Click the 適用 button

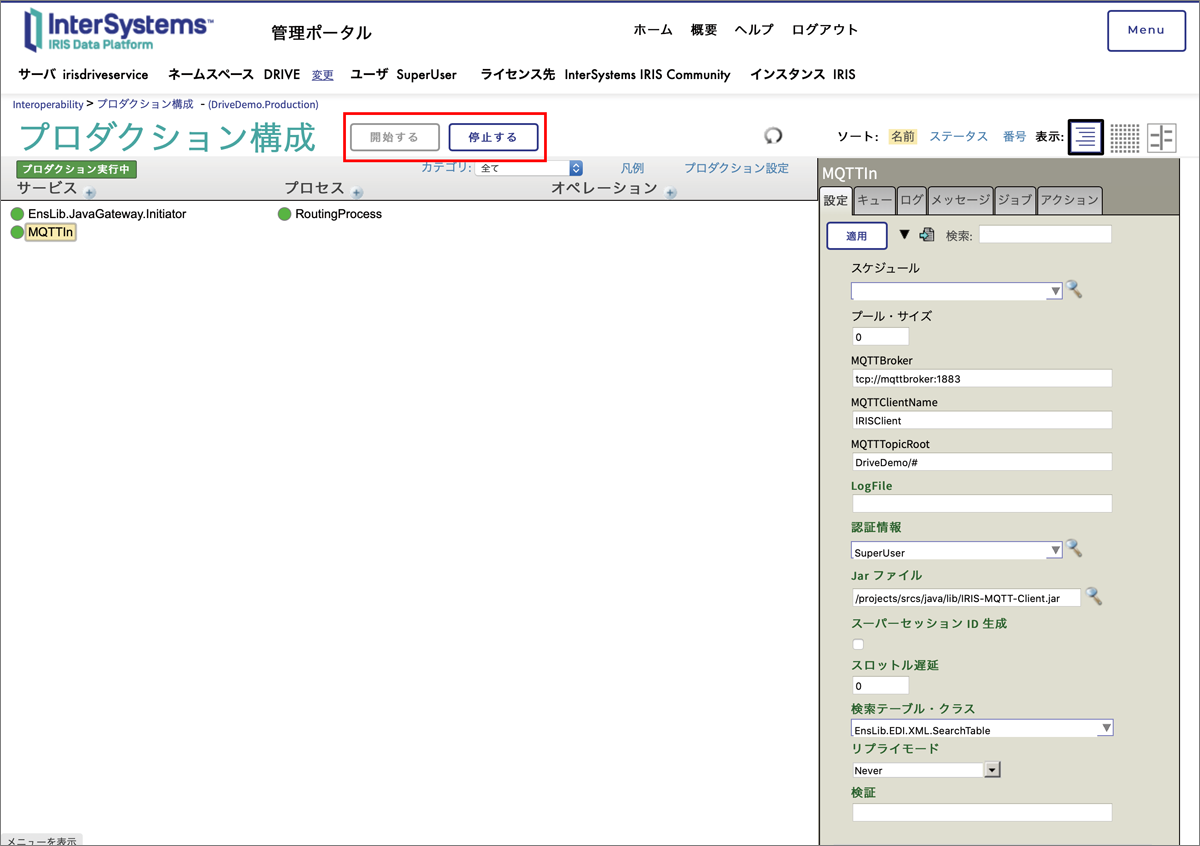857,236
